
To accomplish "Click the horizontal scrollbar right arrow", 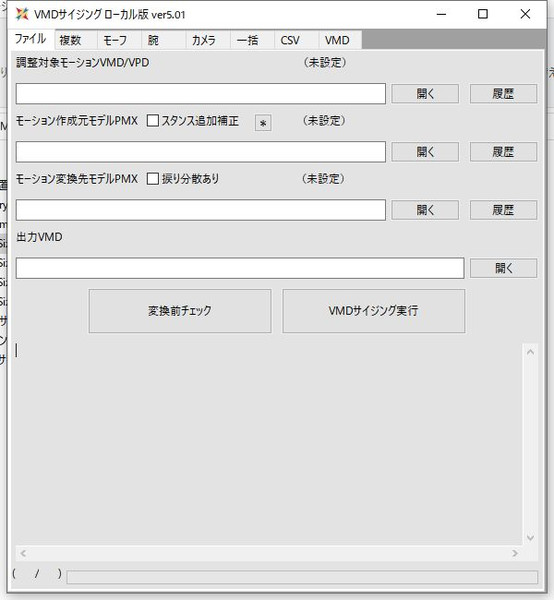I will tap(515, 553).
